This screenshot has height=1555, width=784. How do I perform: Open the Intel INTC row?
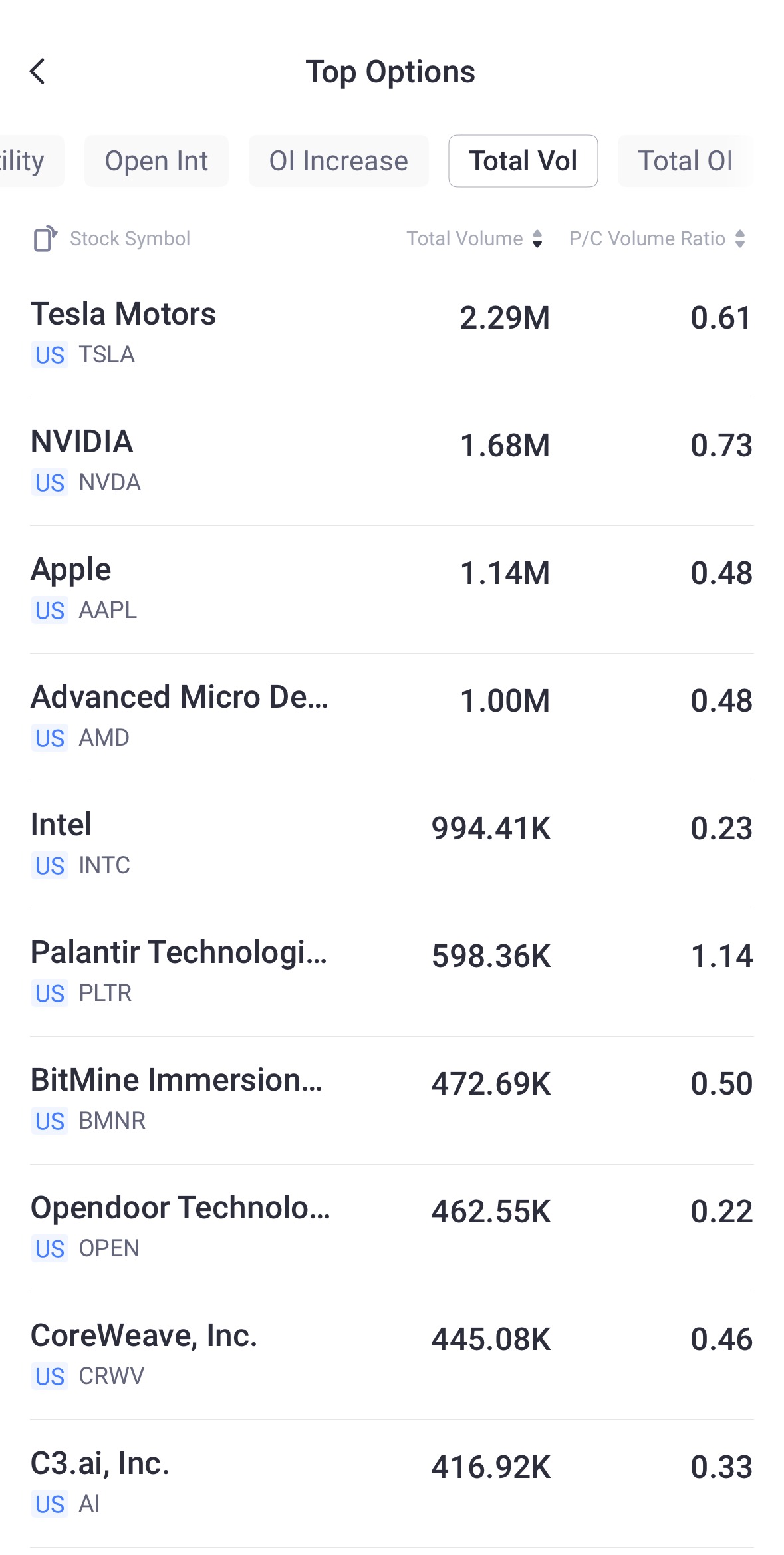(x=392, y=845)
